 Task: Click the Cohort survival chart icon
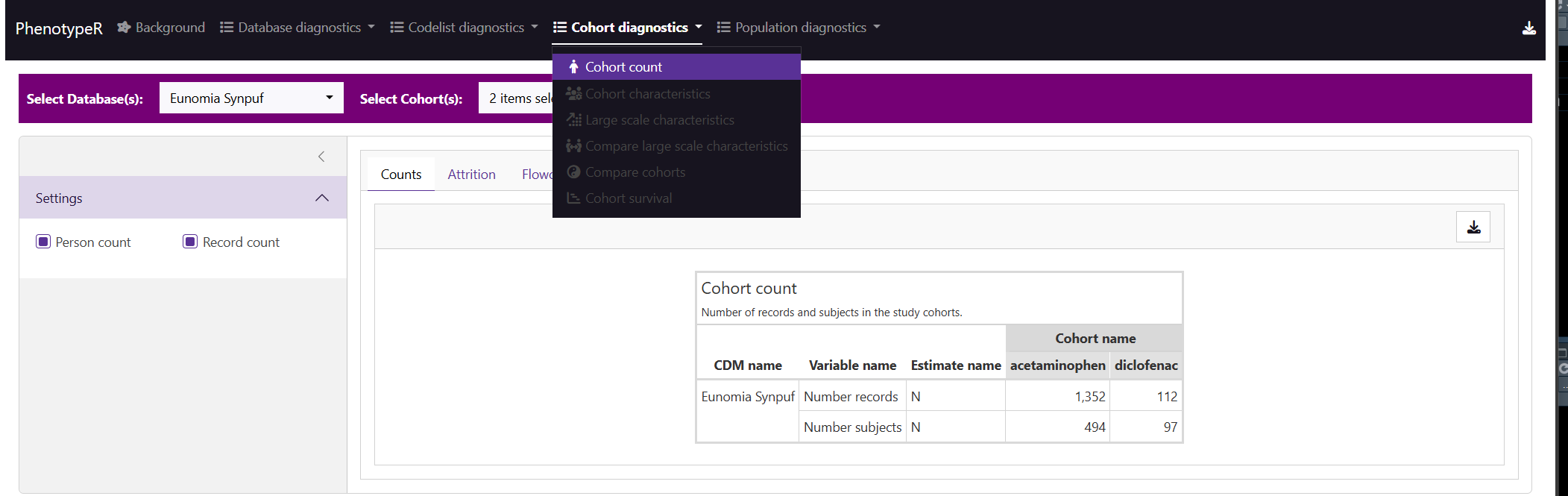point(573,198)
